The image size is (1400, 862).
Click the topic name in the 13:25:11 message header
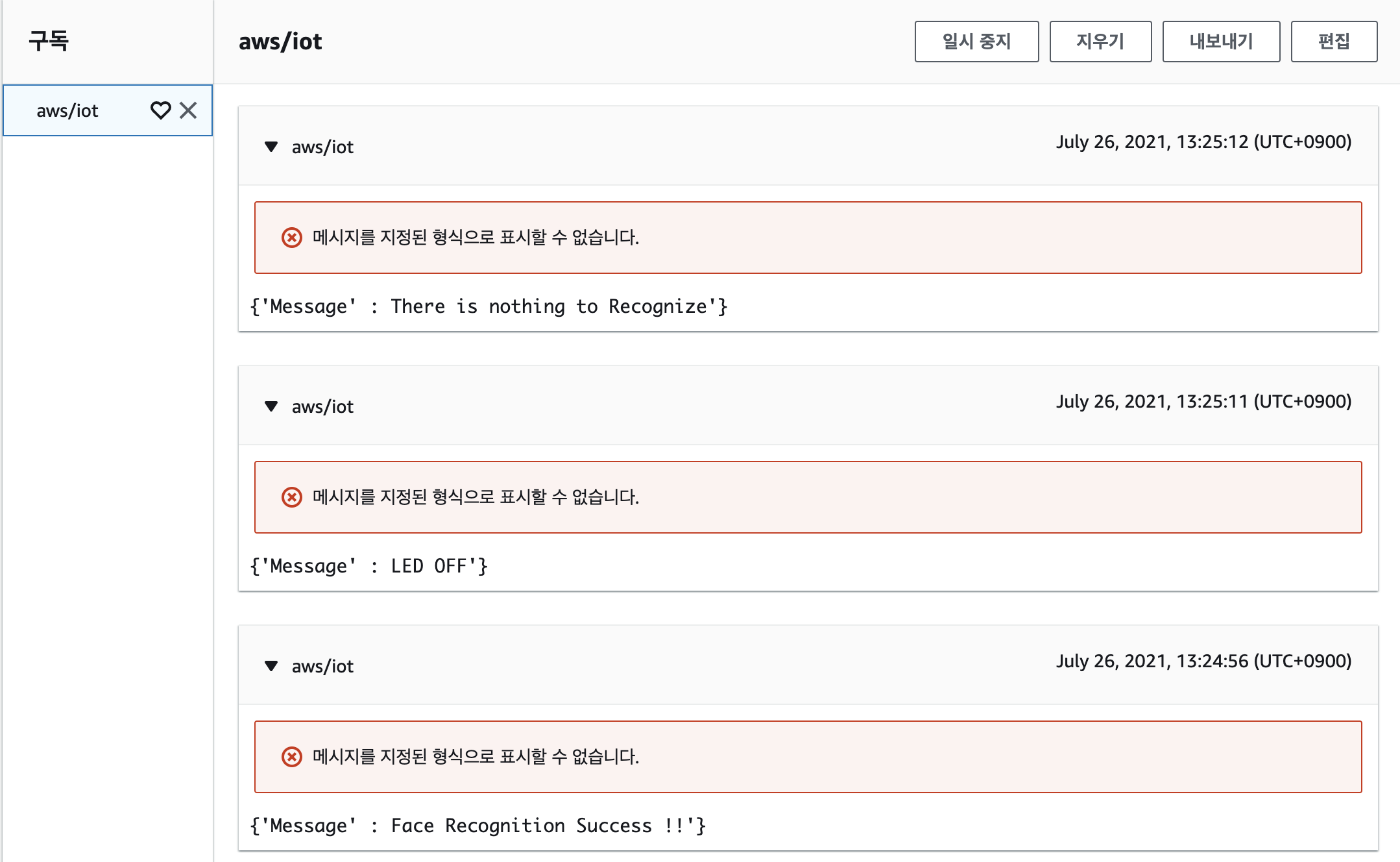322,406
